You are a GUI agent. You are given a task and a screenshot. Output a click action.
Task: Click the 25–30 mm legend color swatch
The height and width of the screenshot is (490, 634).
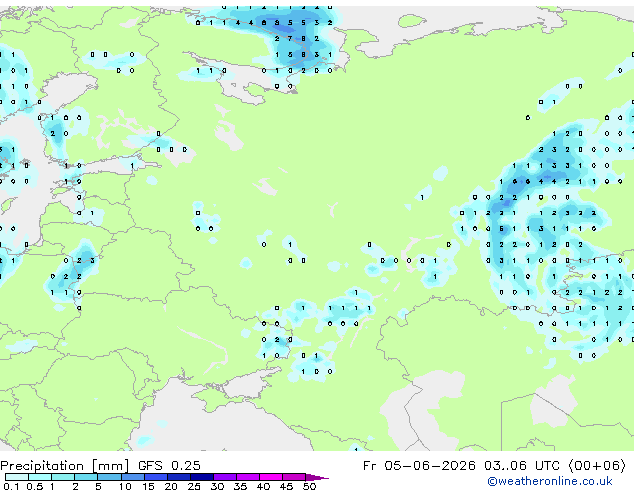(202, 477)
